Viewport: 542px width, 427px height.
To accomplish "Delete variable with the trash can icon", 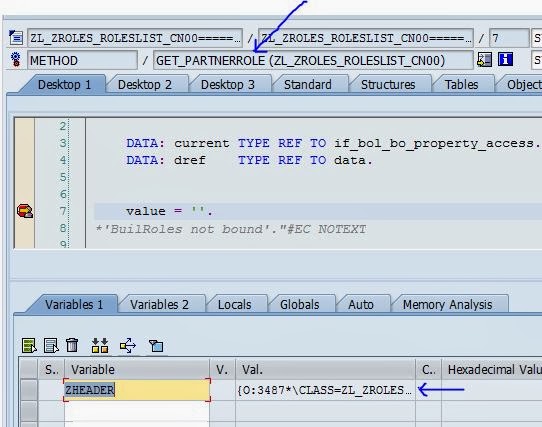I will tap(72, 345).
